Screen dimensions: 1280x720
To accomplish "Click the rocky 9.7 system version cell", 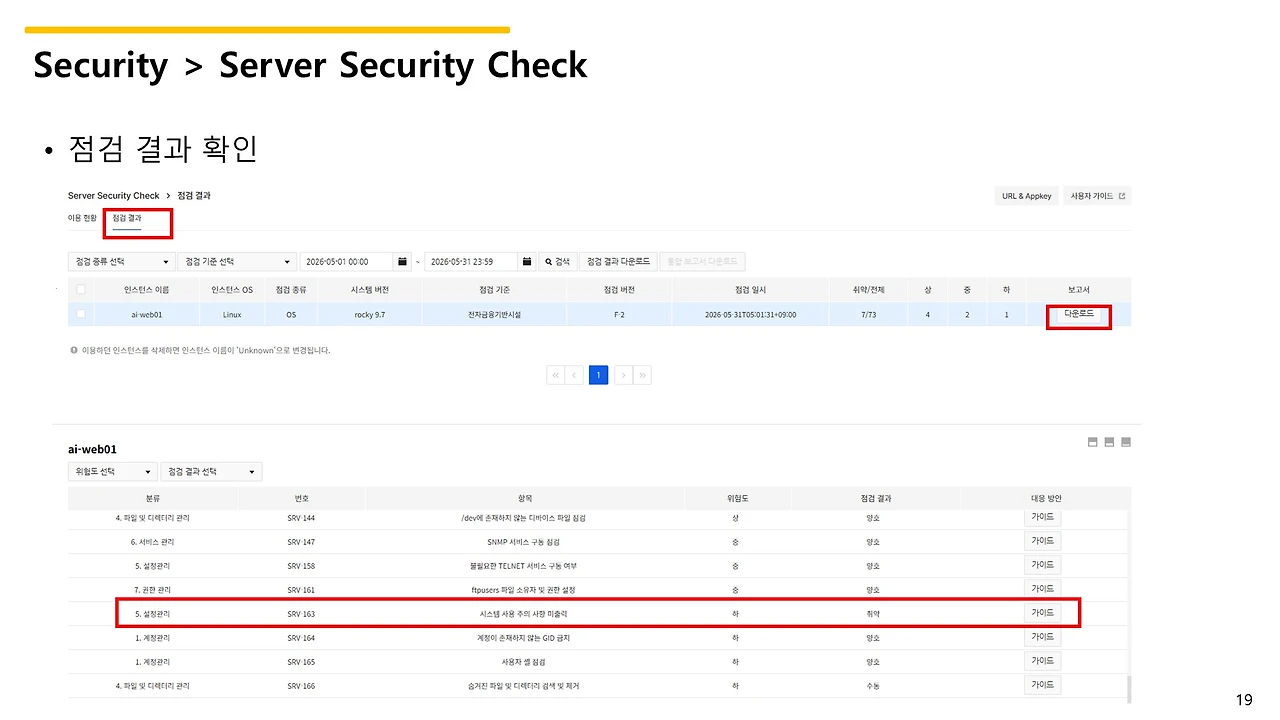I will [369, 314].
